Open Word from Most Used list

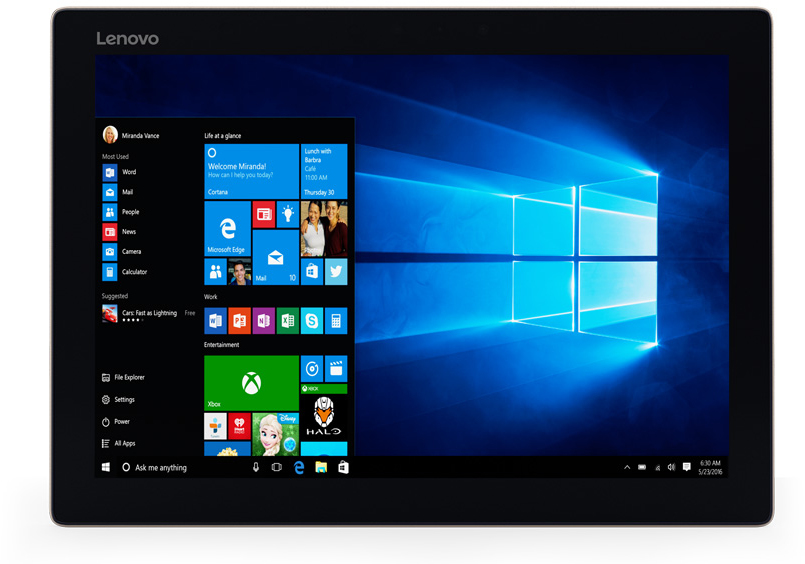tap(120, 172)
